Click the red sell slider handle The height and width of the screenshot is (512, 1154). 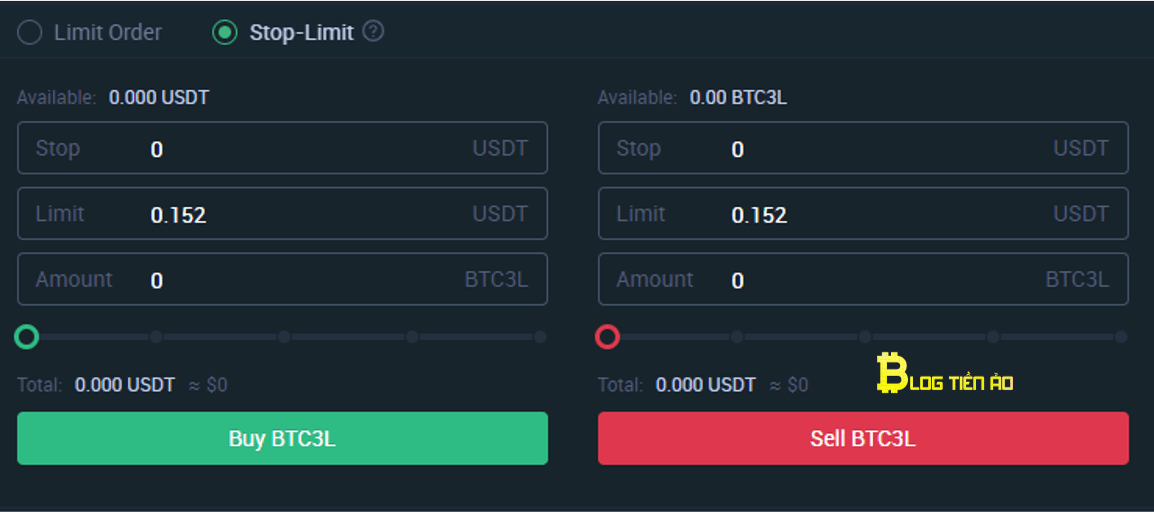coord(608,337)
